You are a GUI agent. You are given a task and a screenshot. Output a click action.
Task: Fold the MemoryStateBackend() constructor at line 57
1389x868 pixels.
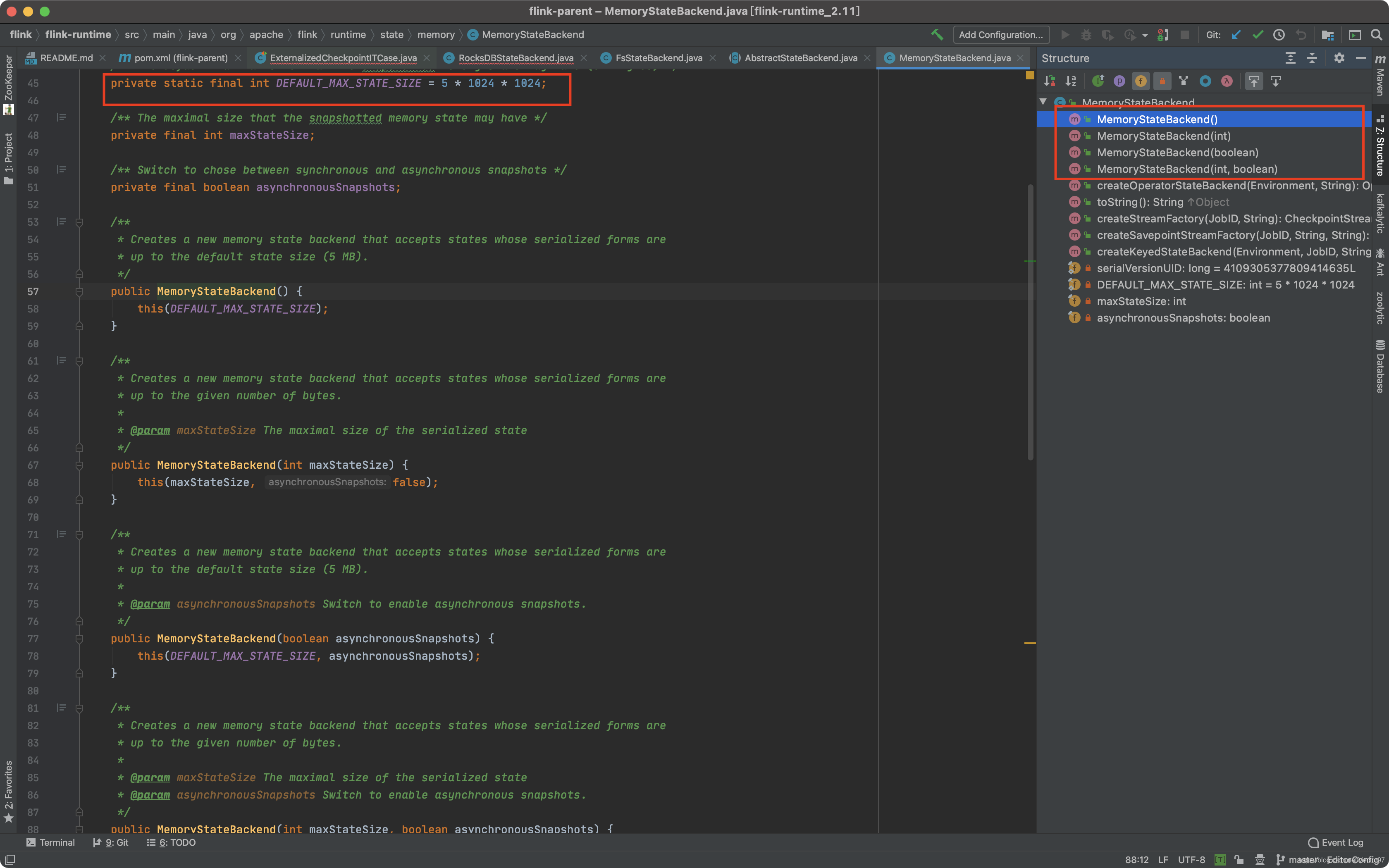(79, 292)
